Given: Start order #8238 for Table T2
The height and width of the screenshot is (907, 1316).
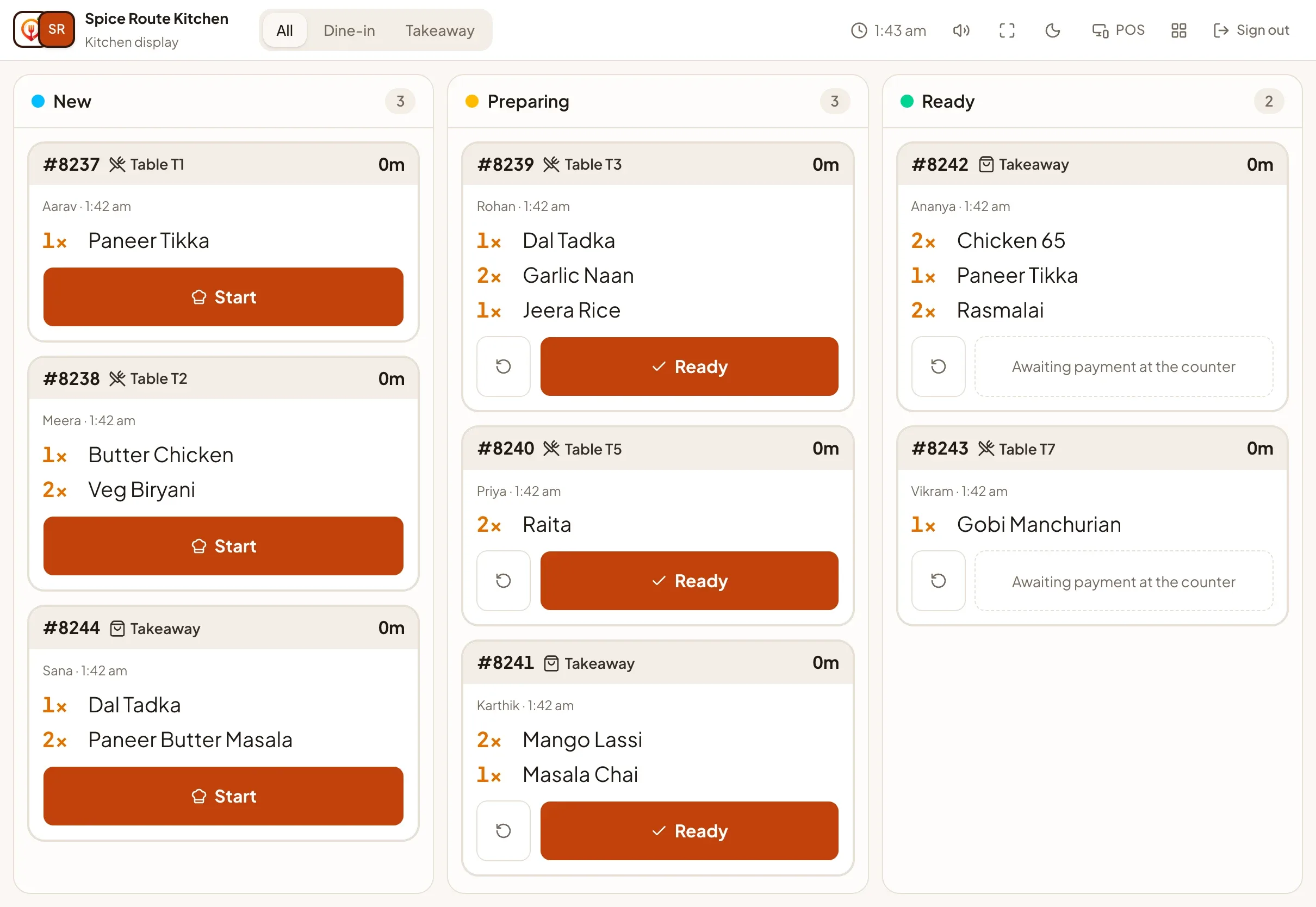Looking at the screenshot, I should [224, 545].
